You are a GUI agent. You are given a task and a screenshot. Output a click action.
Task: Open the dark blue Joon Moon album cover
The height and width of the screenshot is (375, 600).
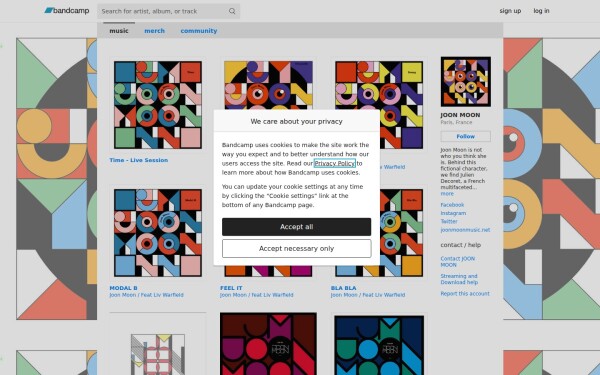379,345
